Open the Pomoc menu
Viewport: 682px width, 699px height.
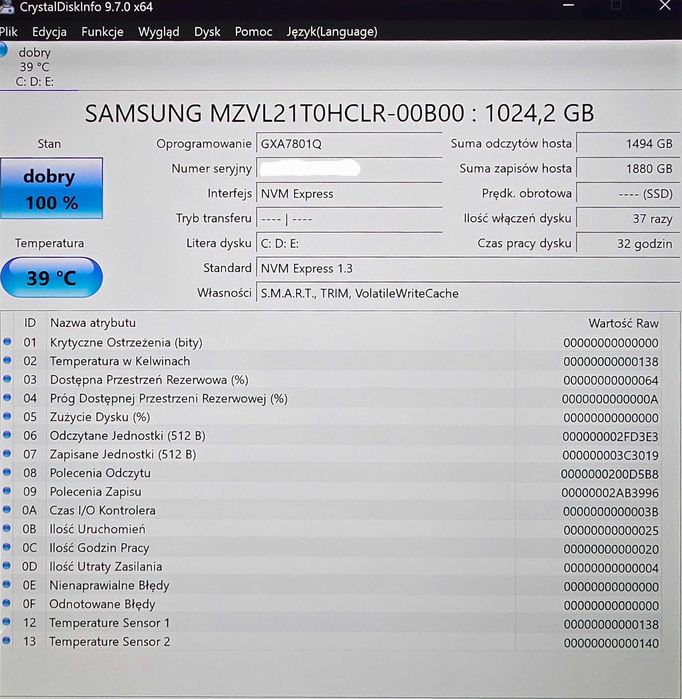tap(253, 32)
